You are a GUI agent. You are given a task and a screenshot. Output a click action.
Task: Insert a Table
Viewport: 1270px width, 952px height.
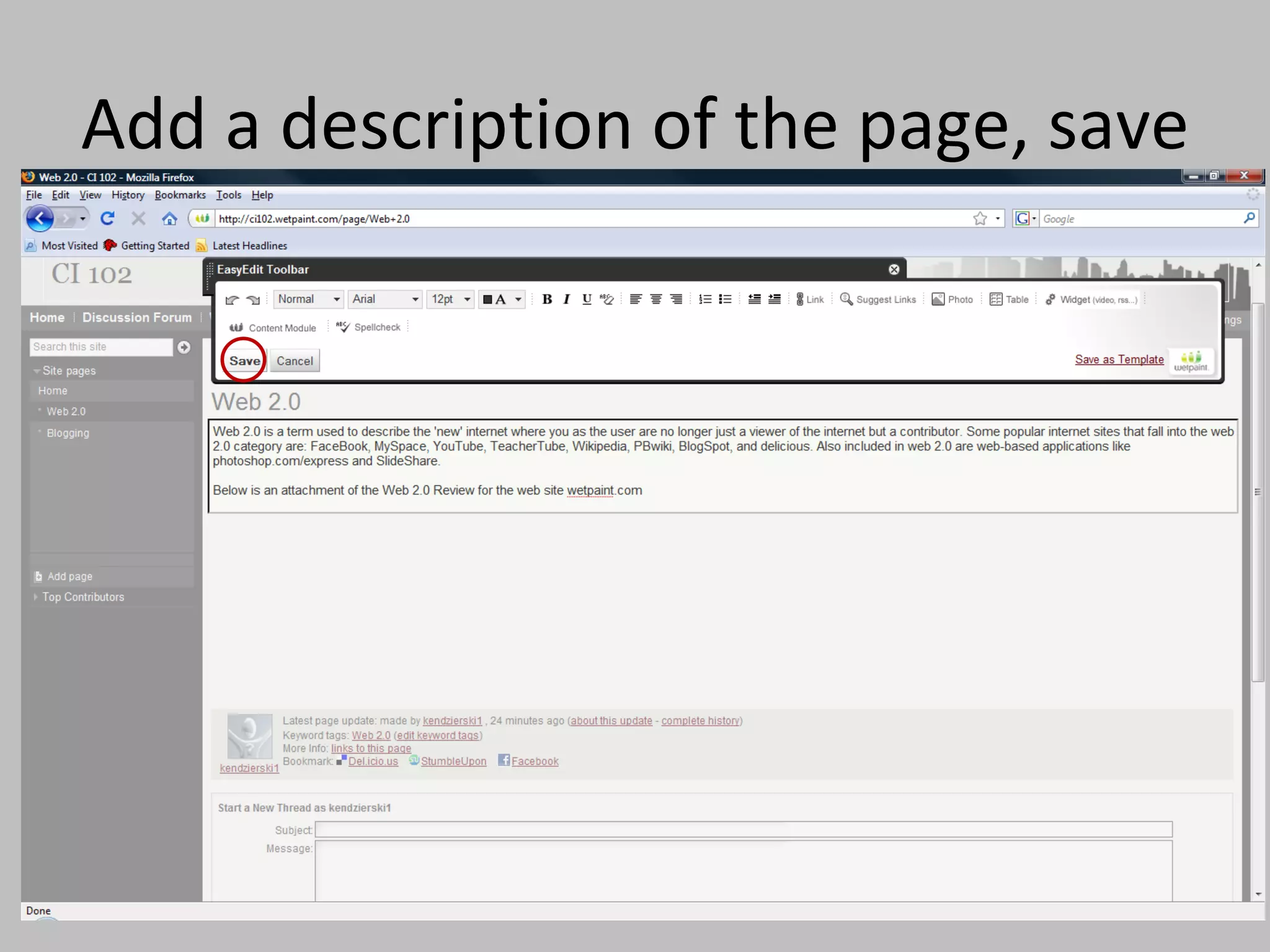coord(1009,299)
